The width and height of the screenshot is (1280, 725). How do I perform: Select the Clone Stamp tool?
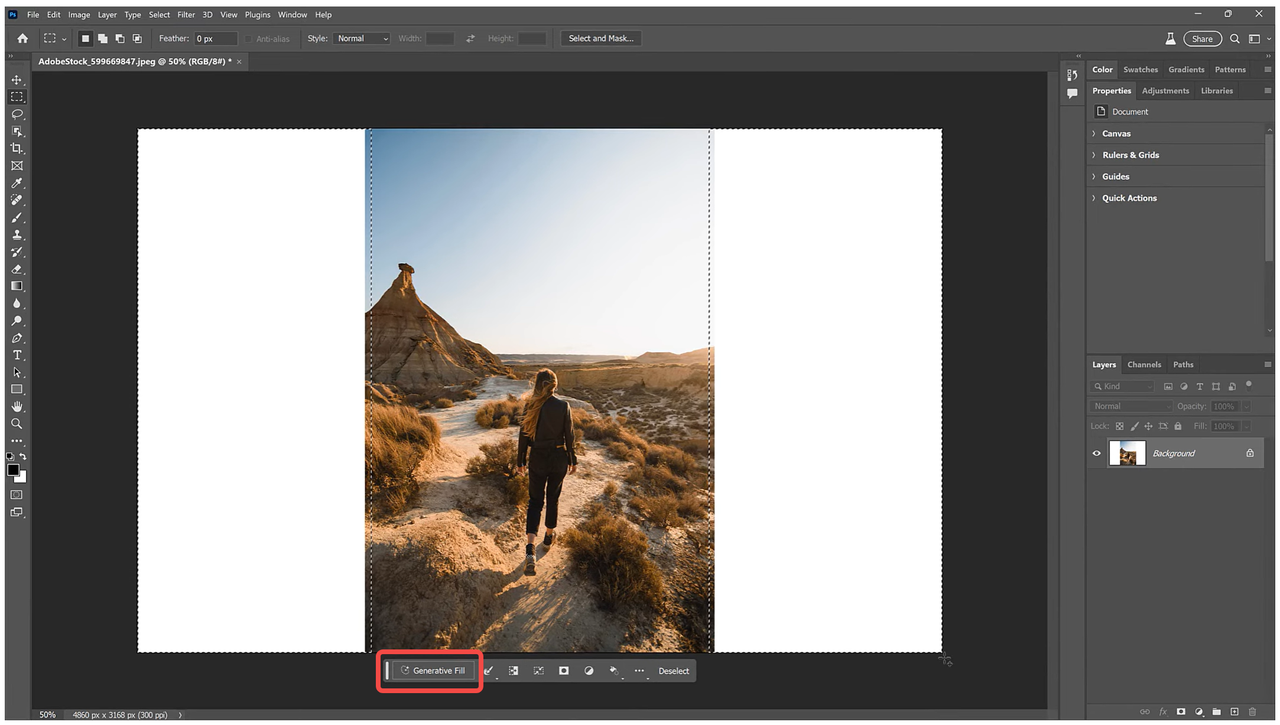pyautogui.click(x=16, y=235)
